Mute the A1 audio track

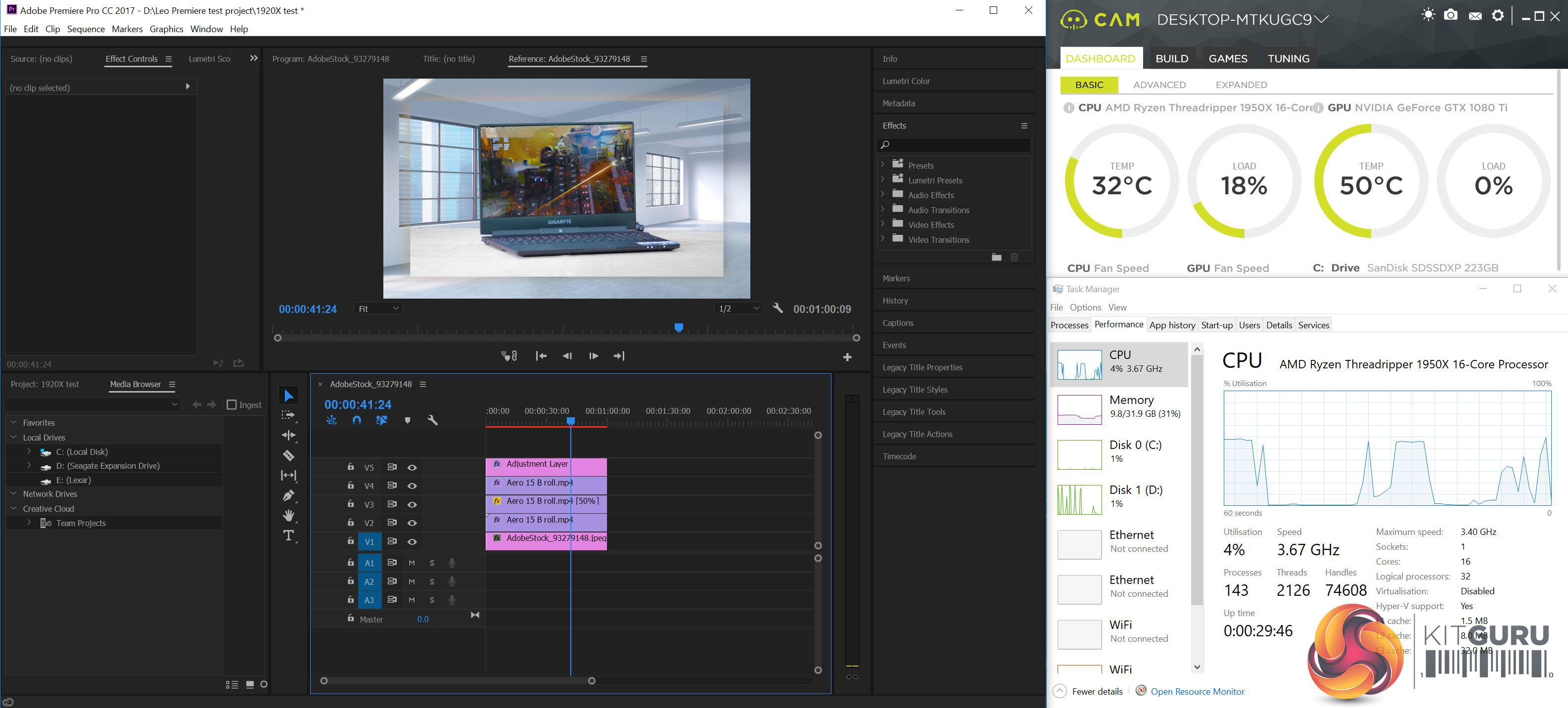(x=412, y=563)
